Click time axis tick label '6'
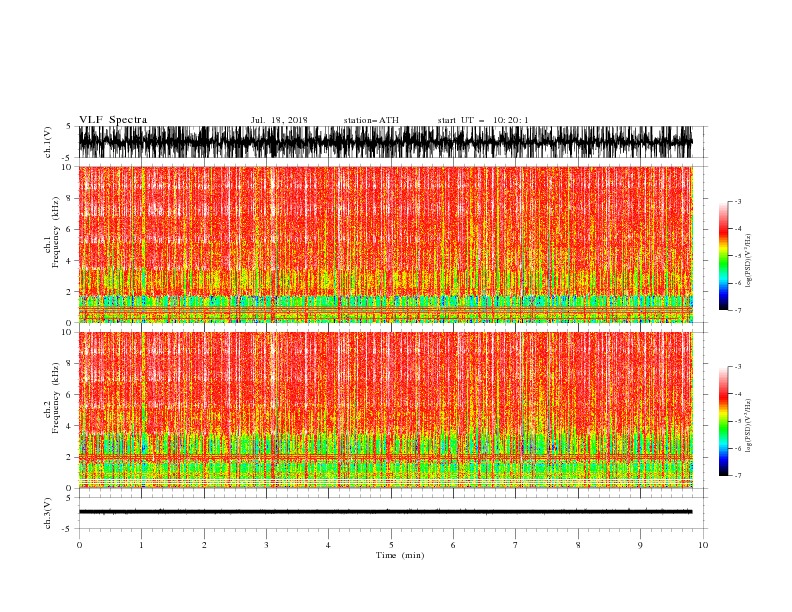 pos(453,545)
